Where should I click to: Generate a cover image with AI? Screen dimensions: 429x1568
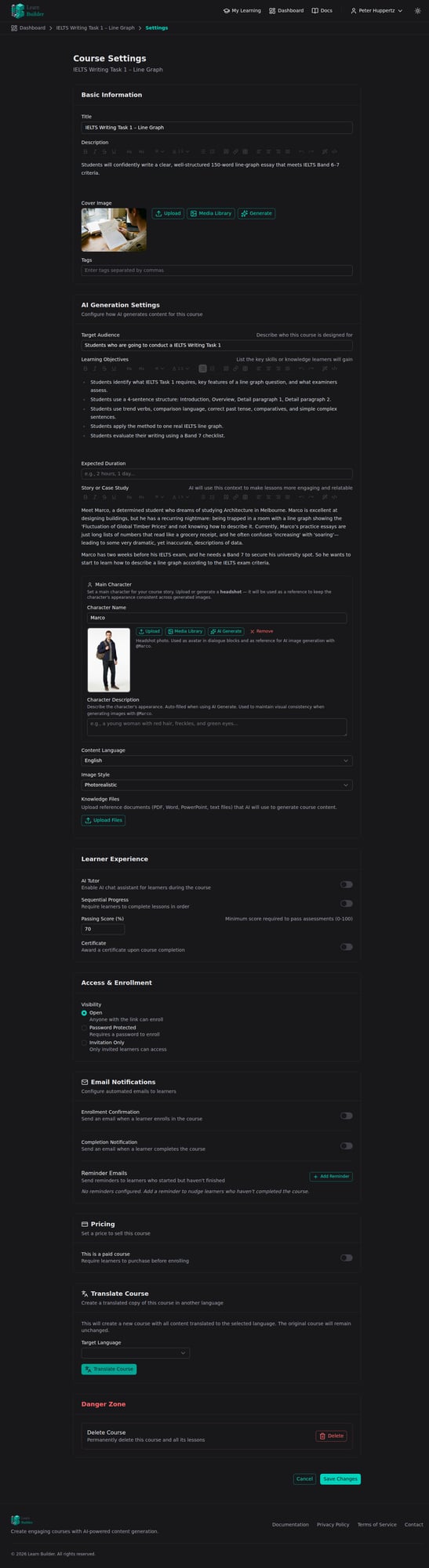click(x=256, y=213)
